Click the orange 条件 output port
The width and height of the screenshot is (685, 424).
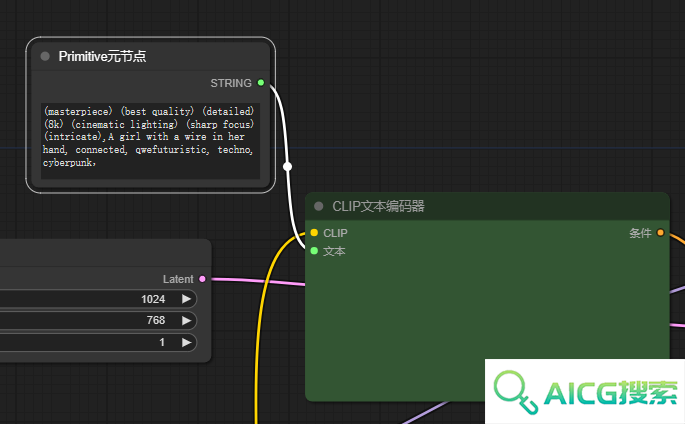(x=660, y=233)
